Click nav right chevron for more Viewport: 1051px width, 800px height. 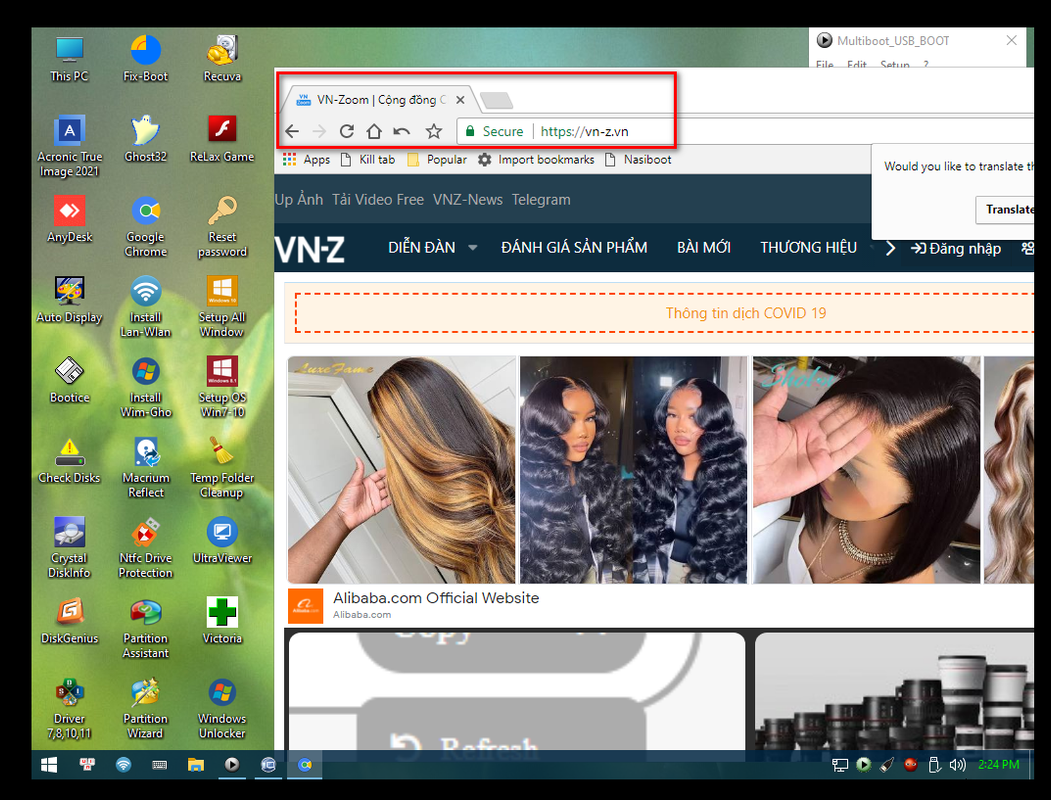(890, 249)
